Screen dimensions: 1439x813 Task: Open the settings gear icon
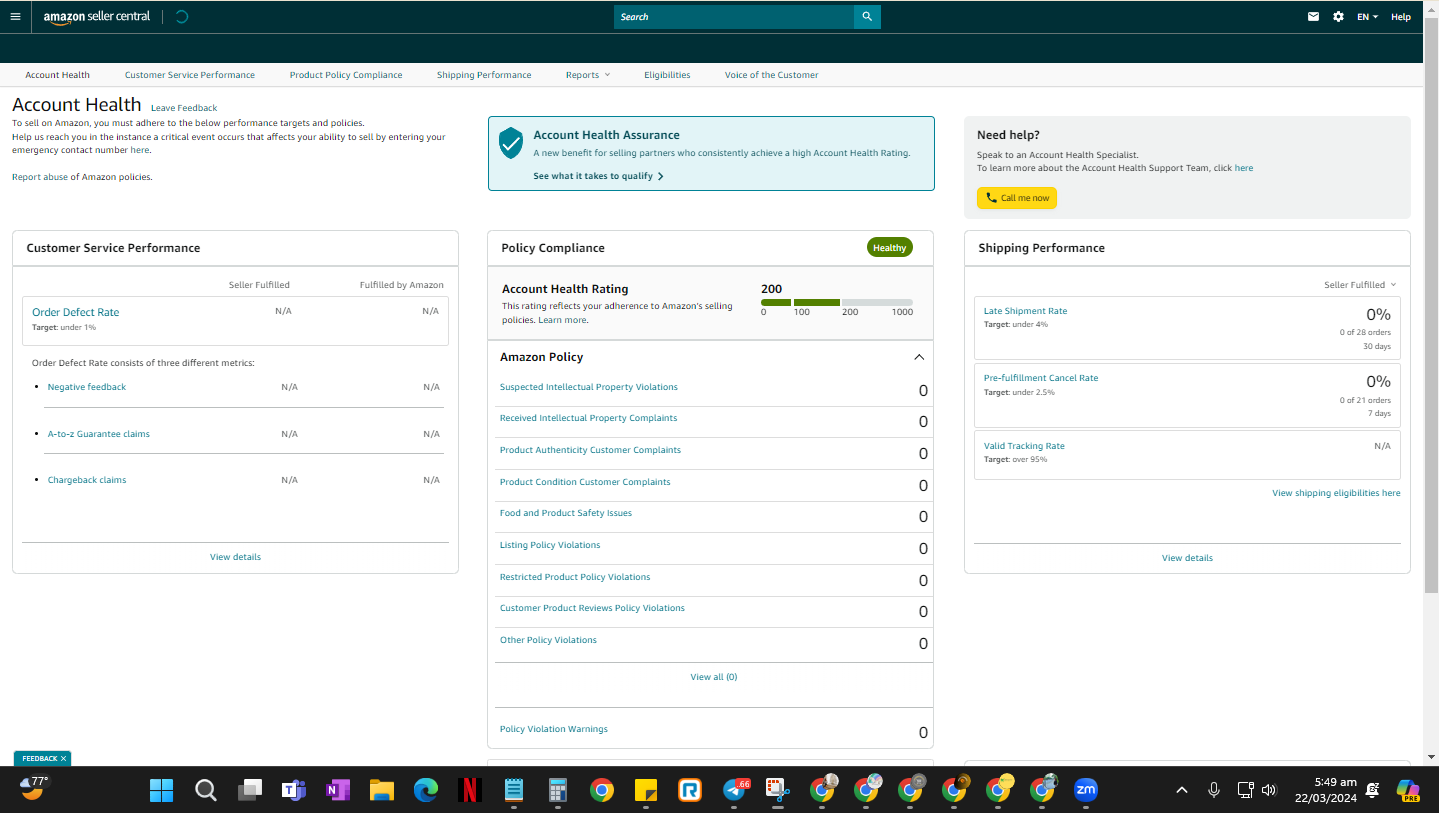(1338, 17)
